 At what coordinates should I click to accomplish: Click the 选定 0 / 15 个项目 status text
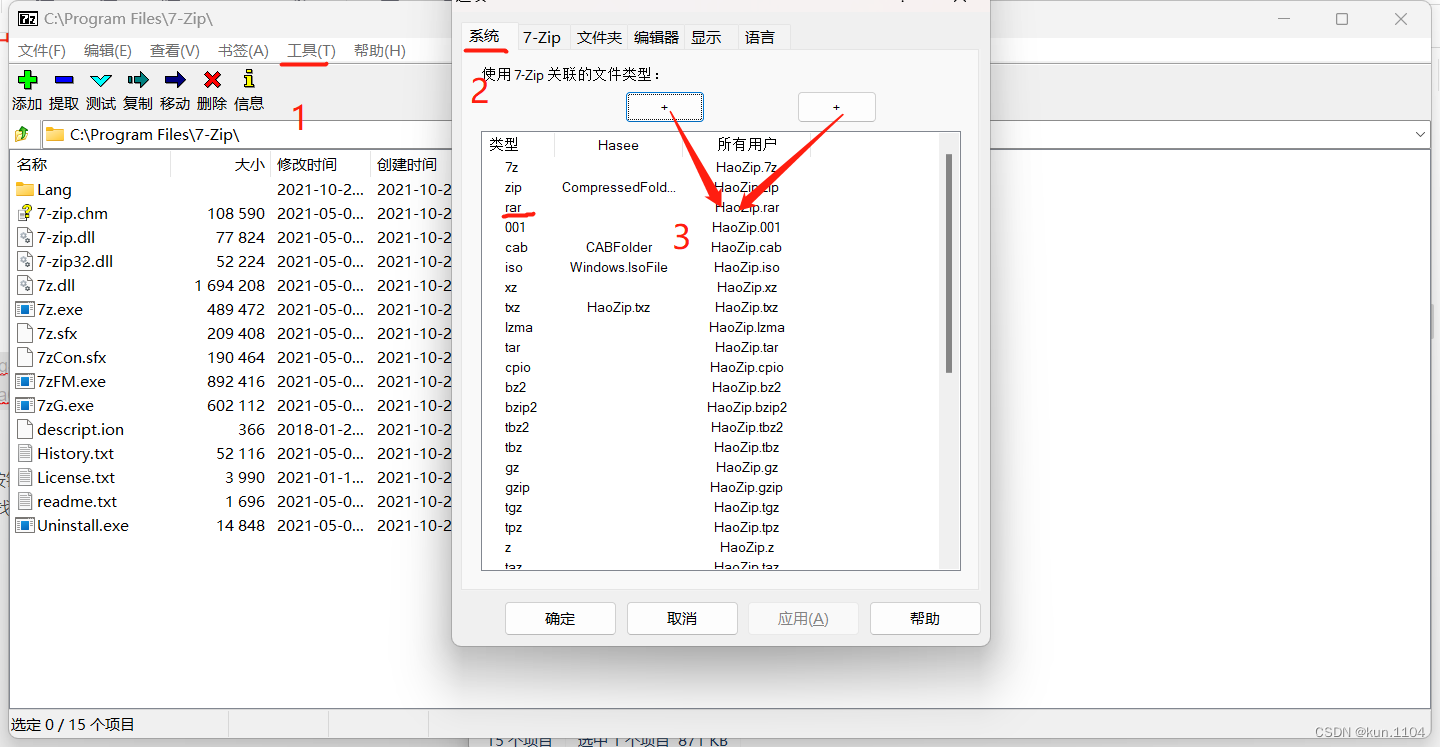(73, 724)
